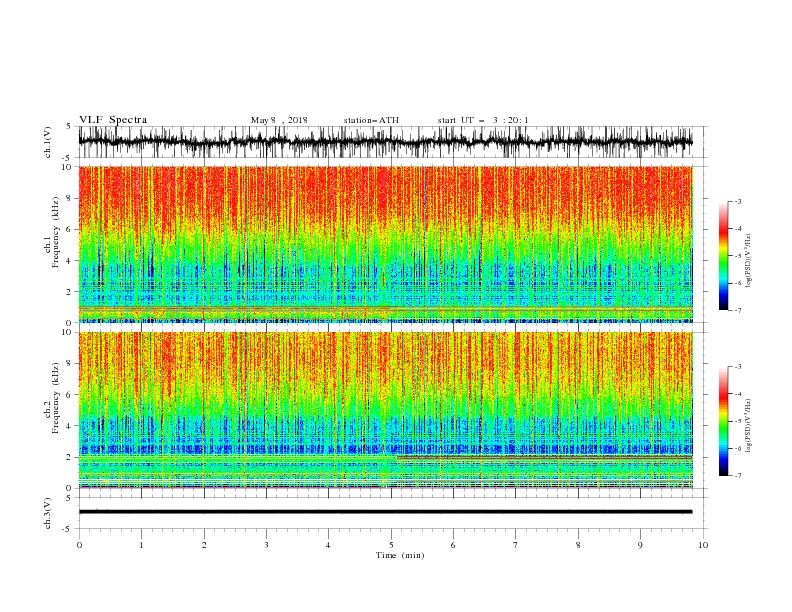Click the dark 2 kHz line in ch.2 spectrogram
Viewport: 792px width, 612px height.
(x=544, y=457)
